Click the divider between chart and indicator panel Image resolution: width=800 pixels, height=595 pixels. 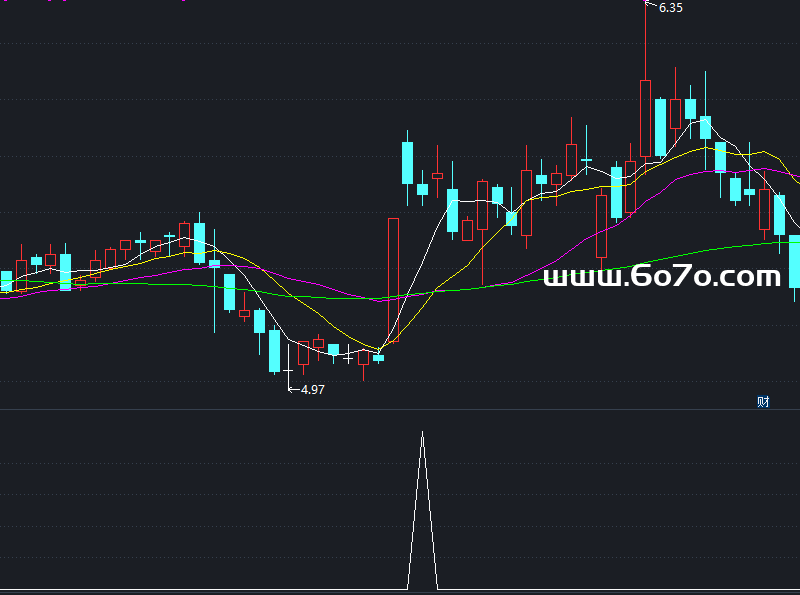400,409
